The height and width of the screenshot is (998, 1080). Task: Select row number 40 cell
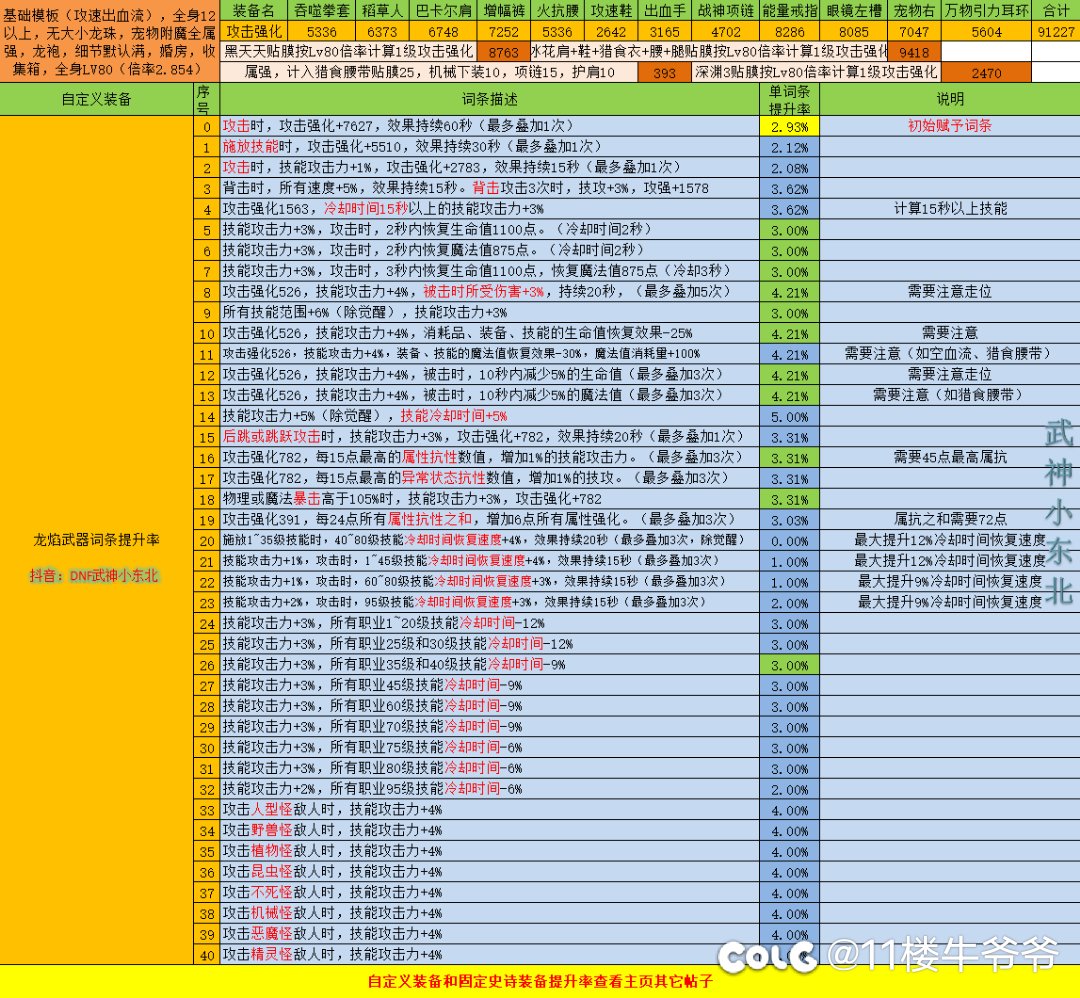[206, 954]
